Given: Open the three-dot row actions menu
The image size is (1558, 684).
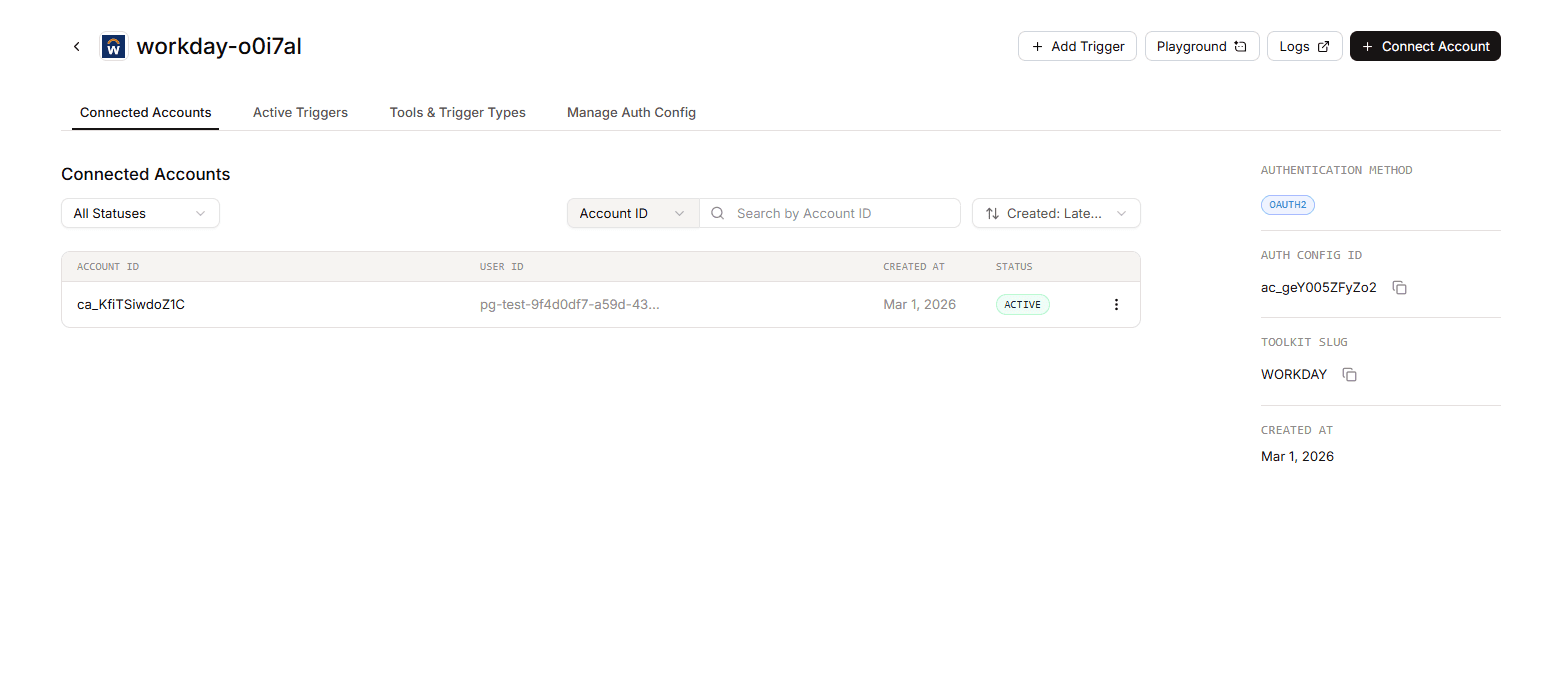Looking at the screenshot, I should tap(1117, 305).
